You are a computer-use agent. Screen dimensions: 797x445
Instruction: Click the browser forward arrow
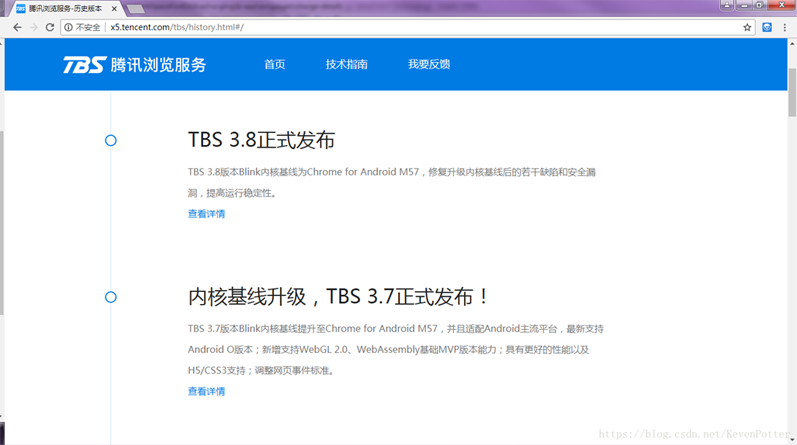click(34, 27)
